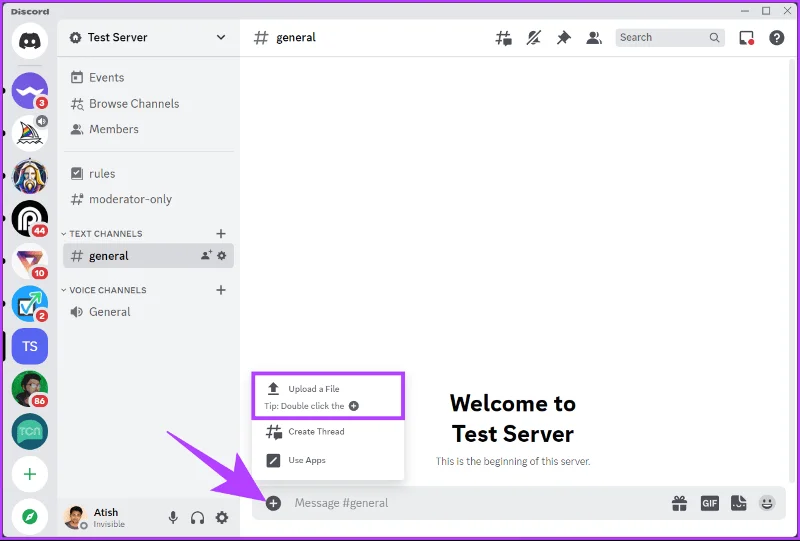Open the server with 86 notifications
Screen dimensions: 800x541
(30, 389)
